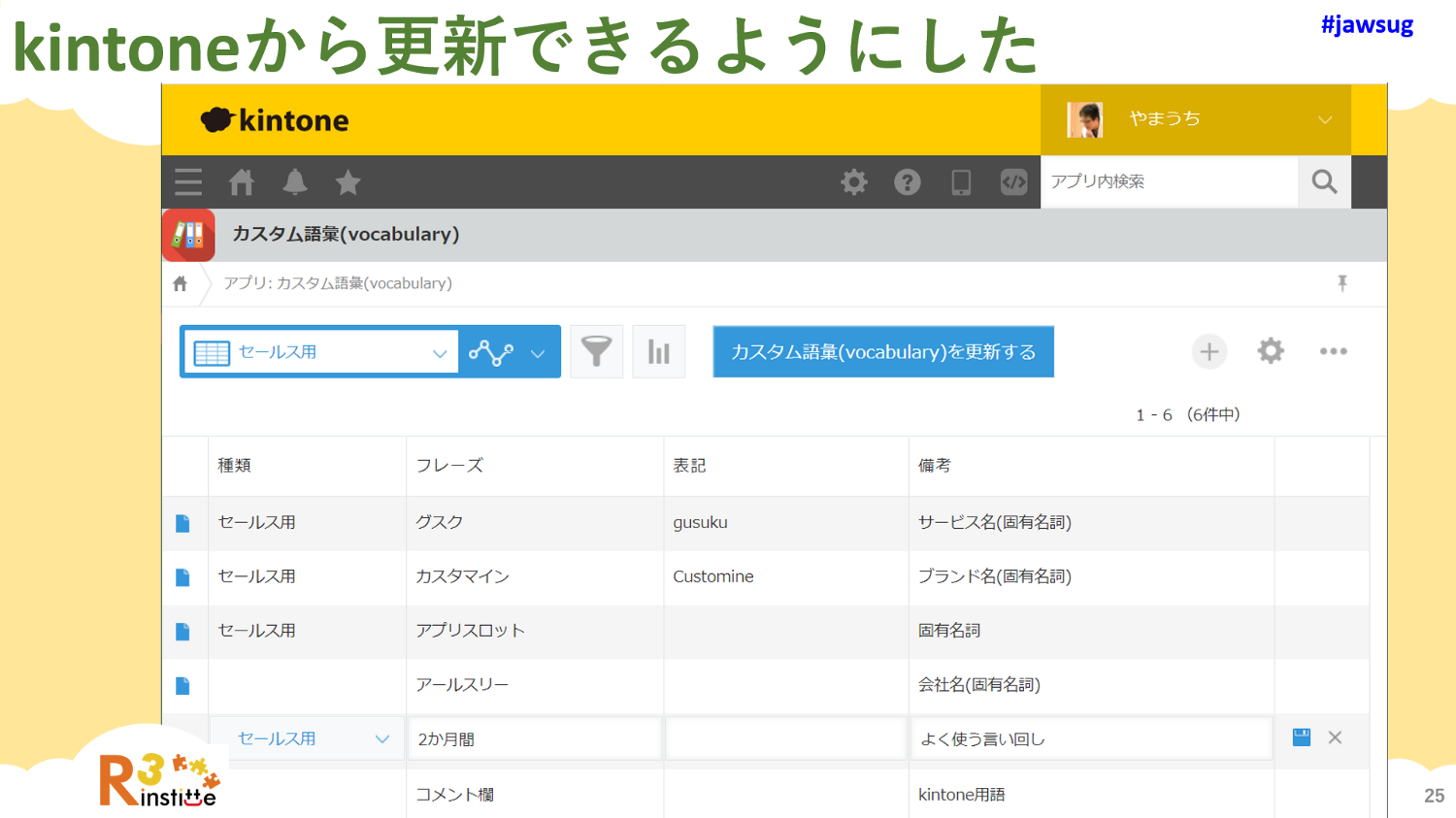Click the カスタム語彙(vocabulary) app title
This screenshot has width=1456, height=818.
tap(346, 235)
